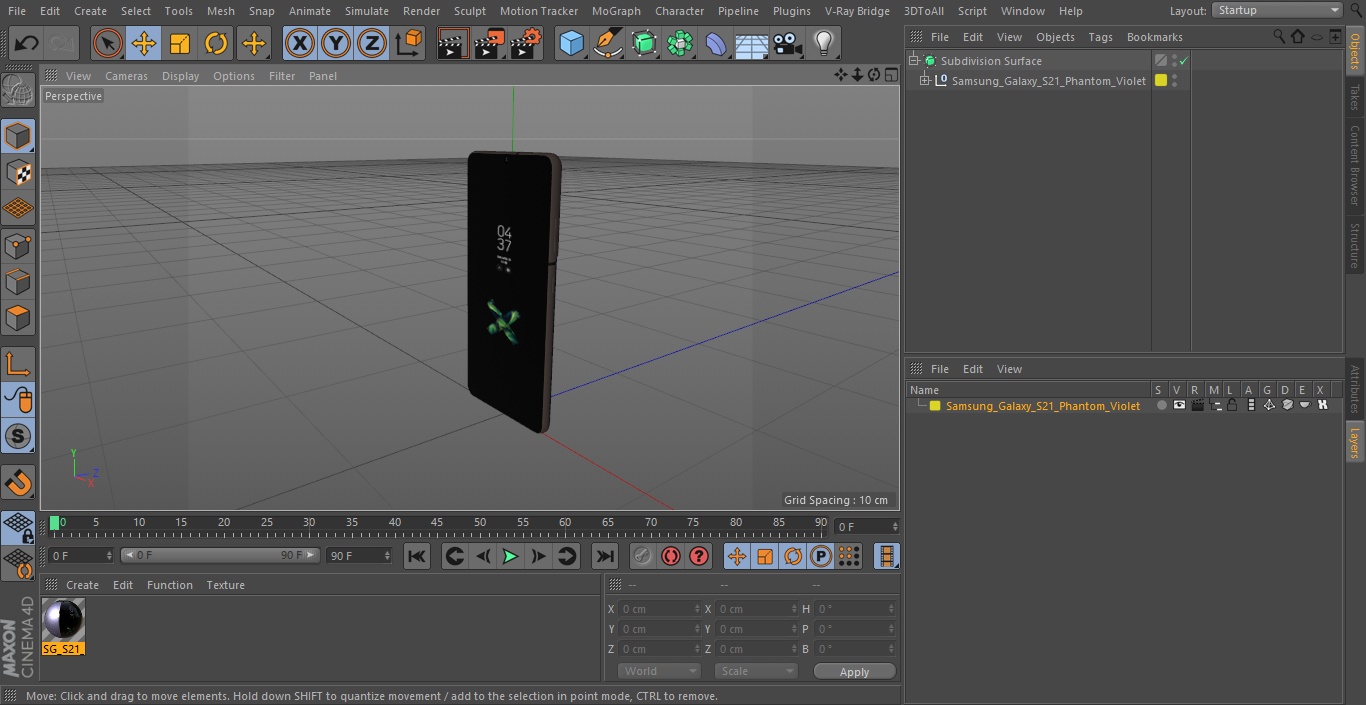Add a Bend deformer
Screen dimensions: 1366x705
tap(716, 43)
